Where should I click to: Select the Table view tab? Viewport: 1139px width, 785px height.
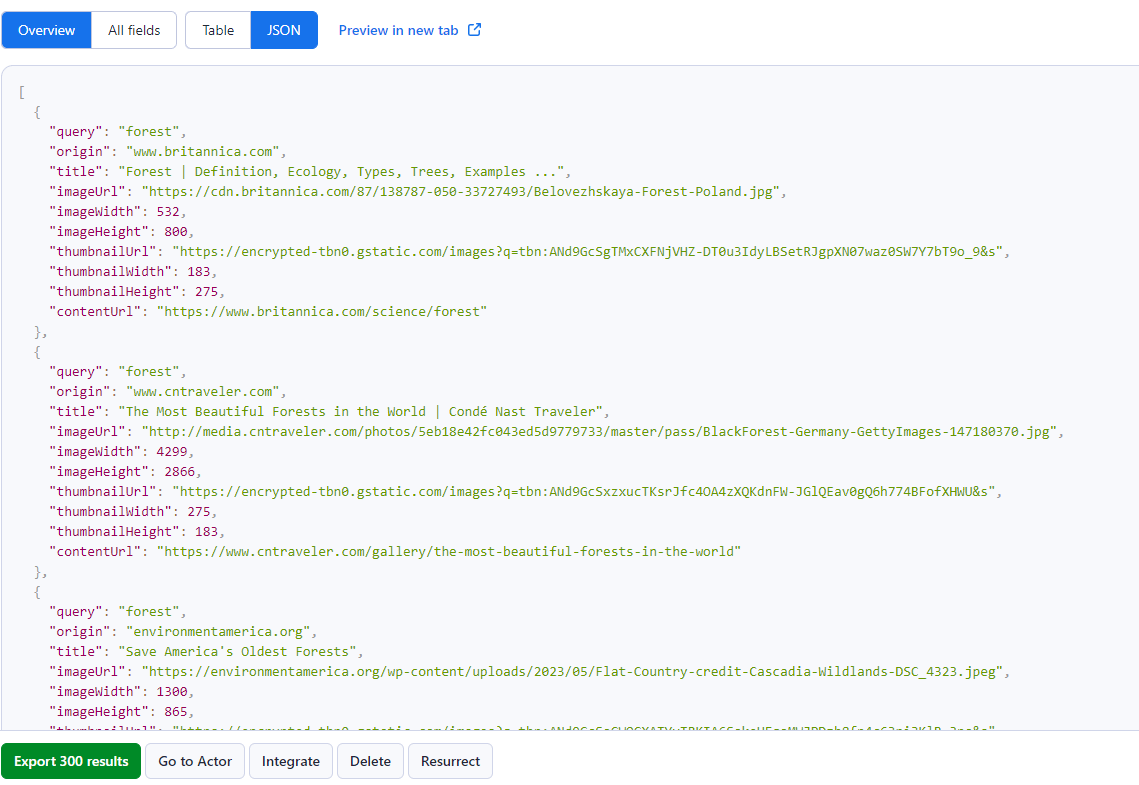pyautogui.click(x=218, y=30)
